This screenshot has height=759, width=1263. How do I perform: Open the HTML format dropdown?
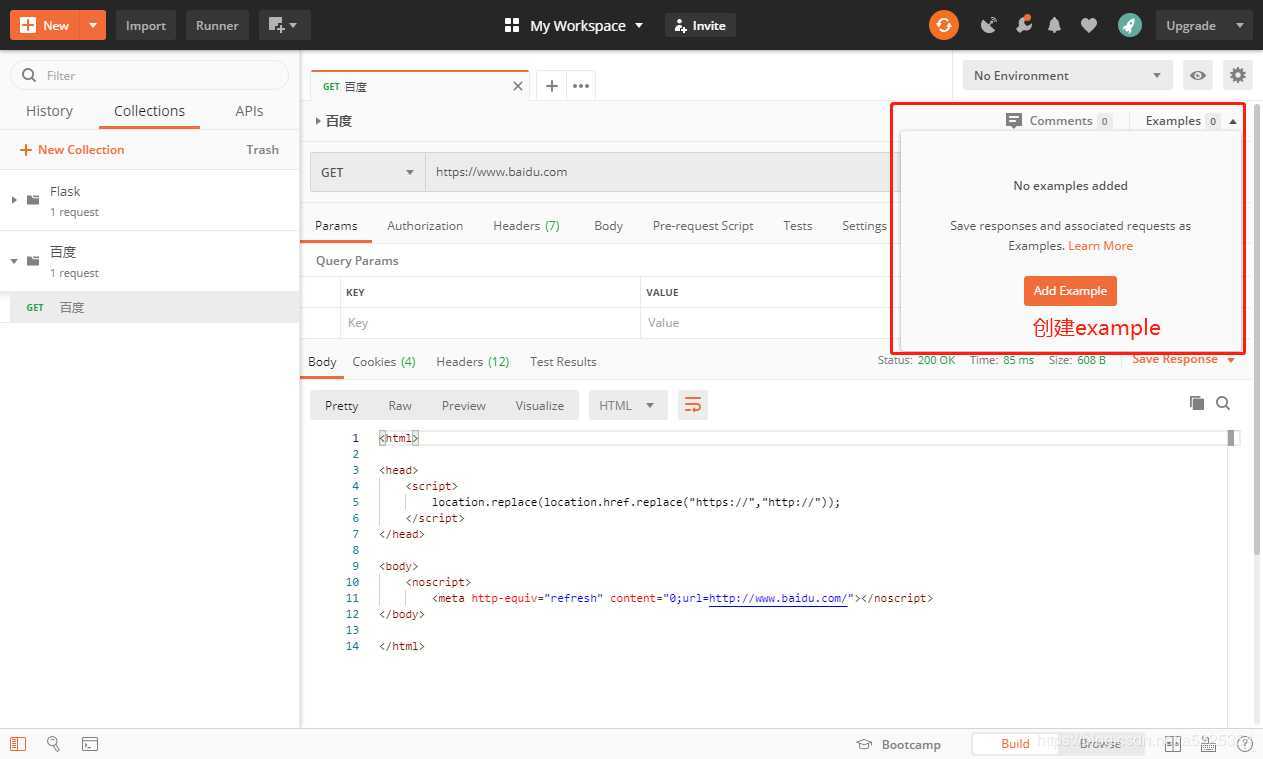coord(627,405)
